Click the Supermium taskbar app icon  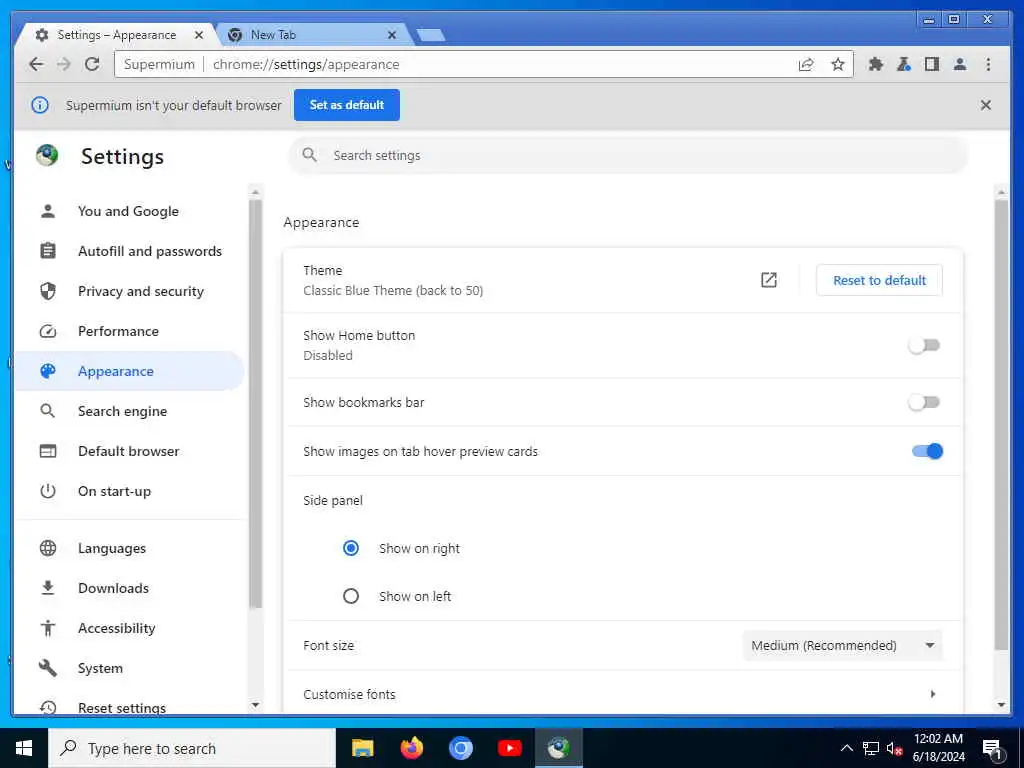558,748
